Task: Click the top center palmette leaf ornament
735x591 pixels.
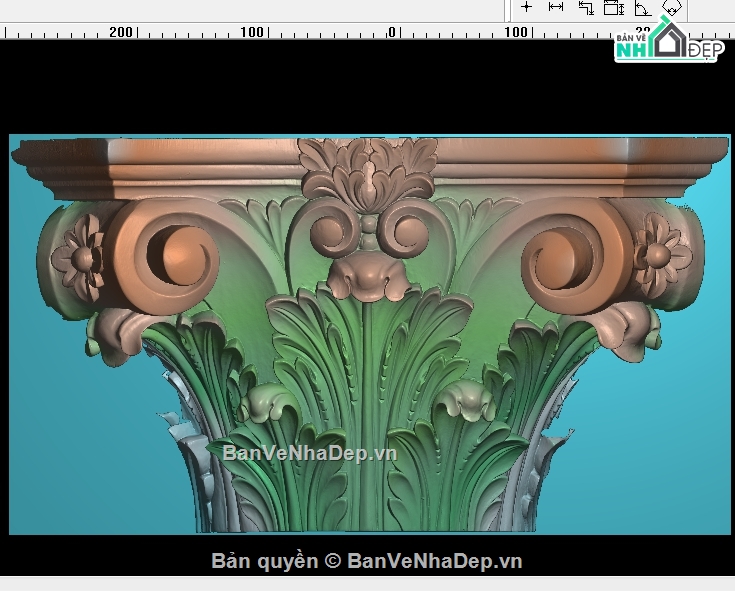Action: pyautogui.click(x=369, y=166)
